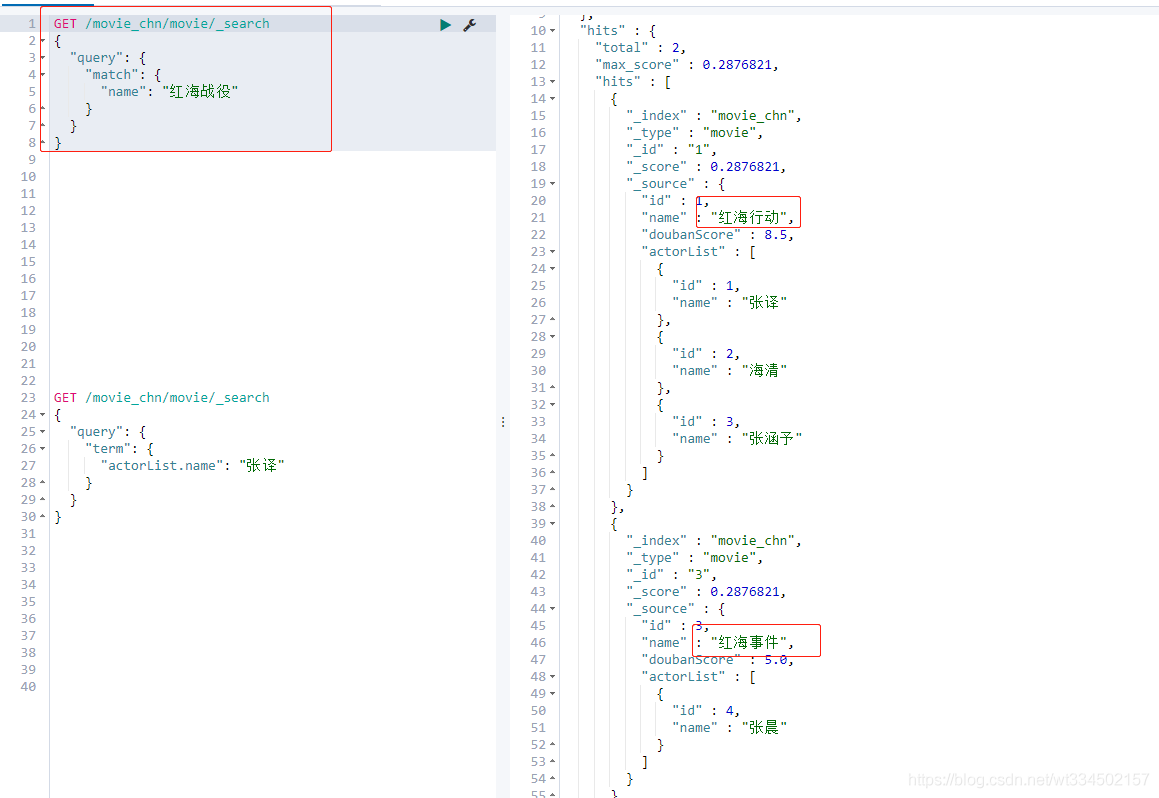Click the "max_score" value 0.2876821

pyautogui.click(x=737, y=64)
